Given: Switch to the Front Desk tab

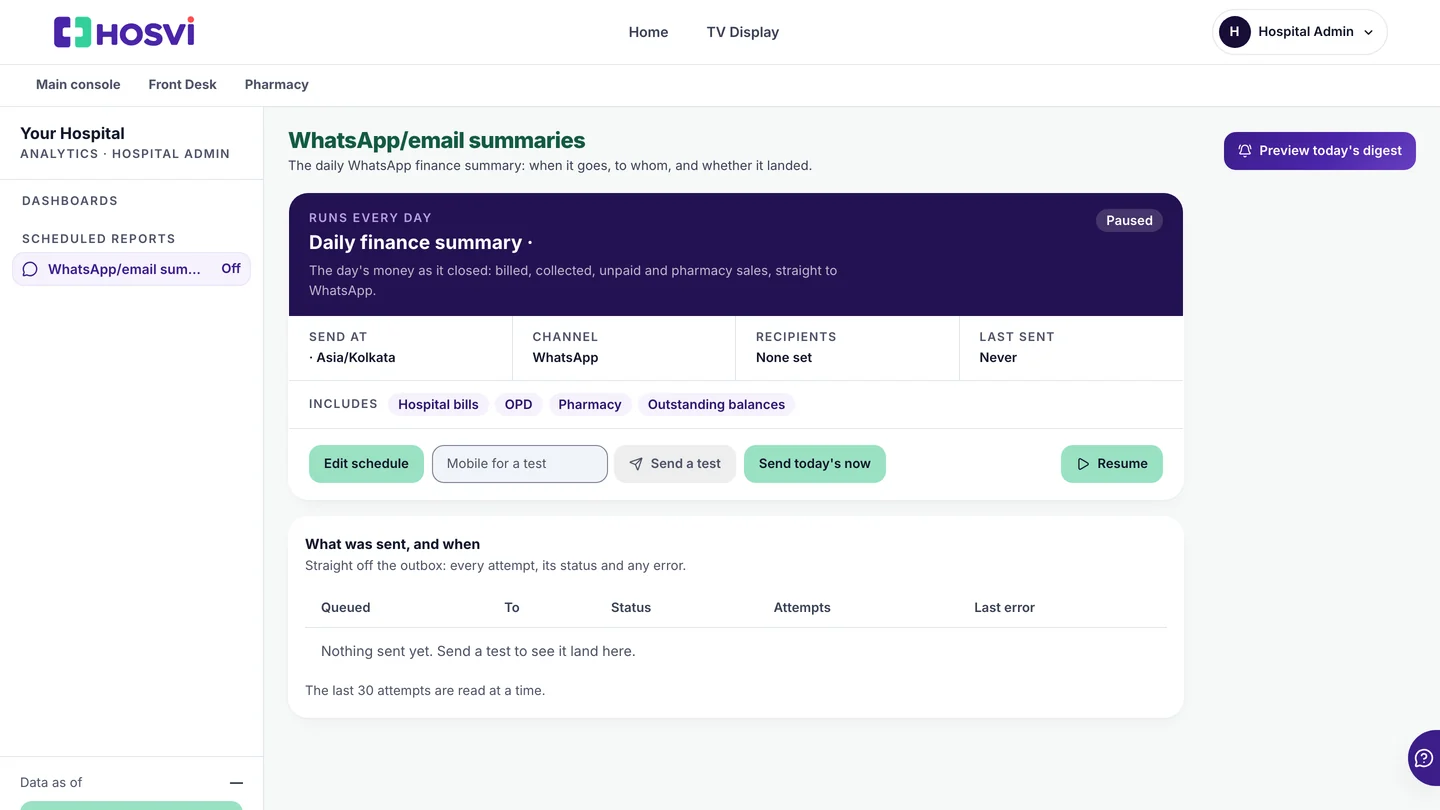Looking at the screenshot, I should (x=182, y=85).
